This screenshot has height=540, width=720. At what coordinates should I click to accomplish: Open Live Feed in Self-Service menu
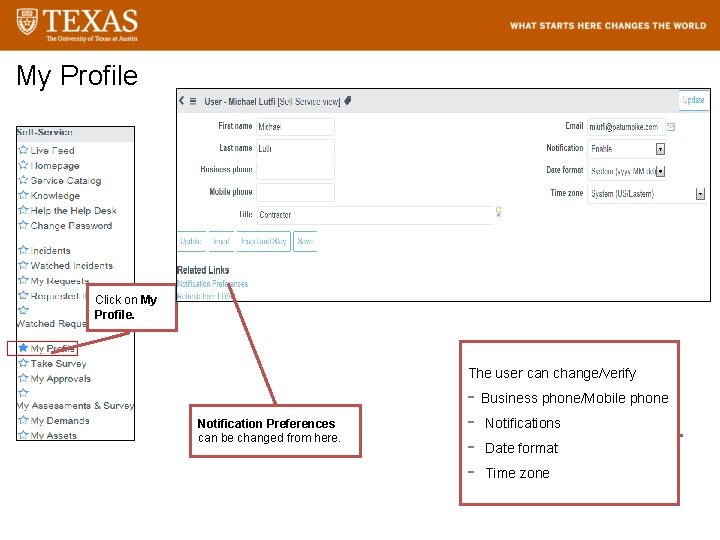pos(52,151)
